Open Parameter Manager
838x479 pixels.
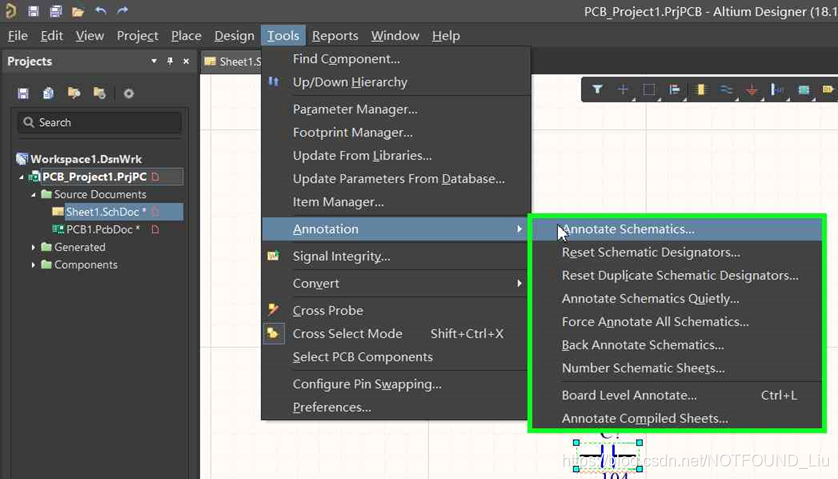[395, 109]
